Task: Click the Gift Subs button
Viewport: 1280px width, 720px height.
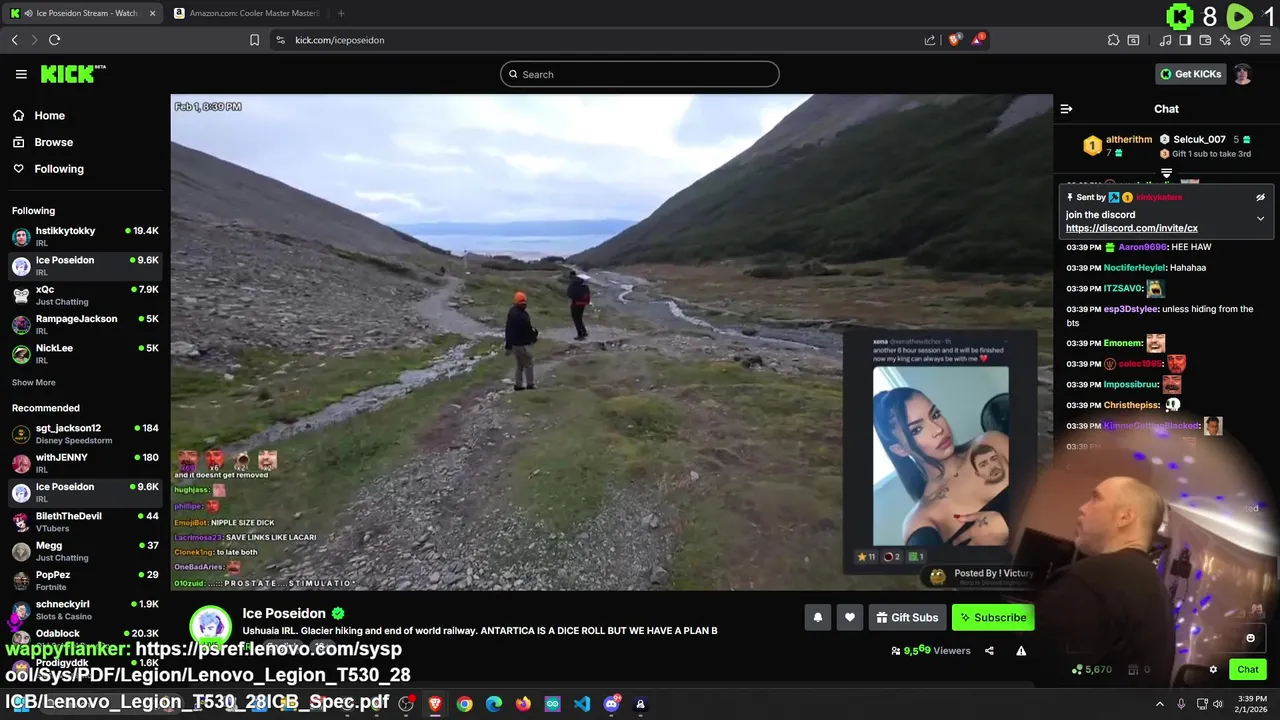Action: [x=907, y=618]
